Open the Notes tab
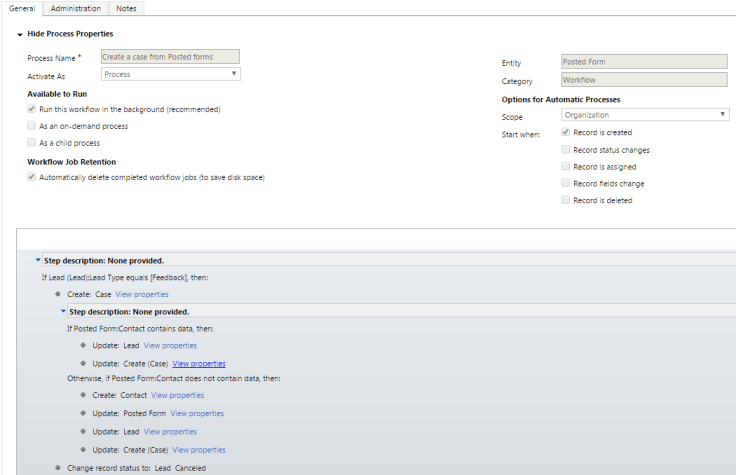Viewport: 736px width, 475px height. [x=126, y=8]
